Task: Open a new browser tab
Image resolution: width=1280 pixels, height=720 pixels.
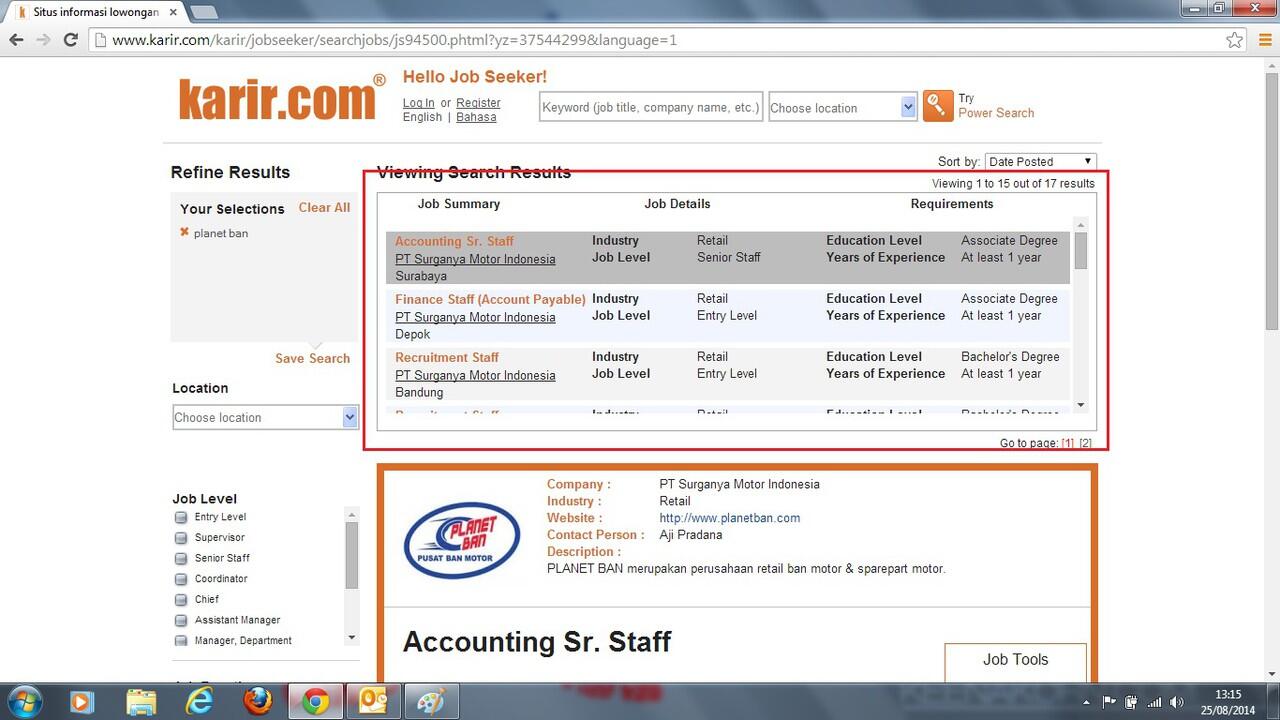Action: click(x=203, y=12)
